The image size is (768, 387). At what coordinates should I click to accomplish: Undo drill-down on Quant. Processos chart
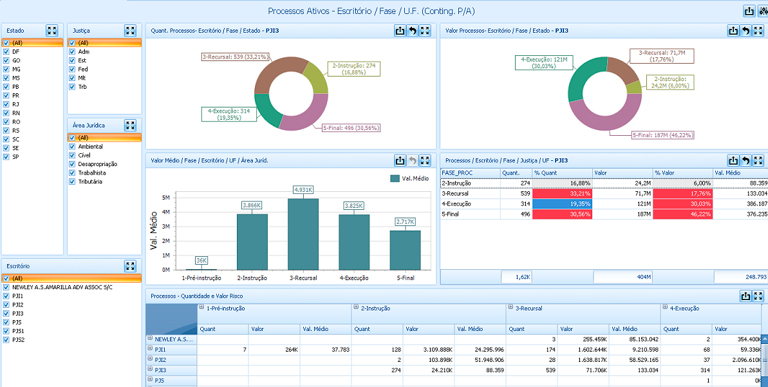click(x=412, y=30)
